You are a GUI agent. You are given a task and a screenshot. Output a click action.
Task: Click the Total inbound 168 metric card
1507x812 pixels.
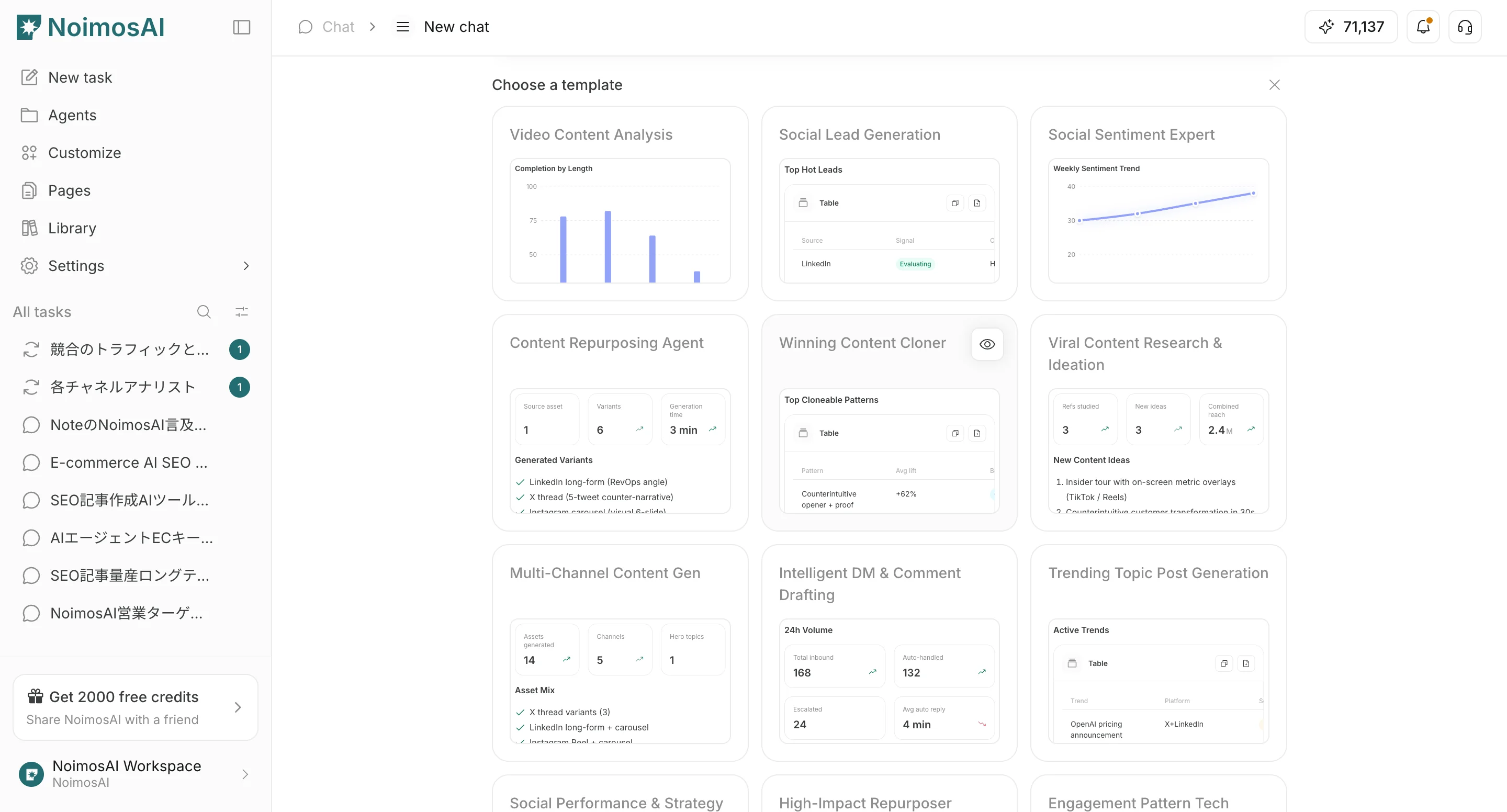pyautogui.click(x=834, y=666)
